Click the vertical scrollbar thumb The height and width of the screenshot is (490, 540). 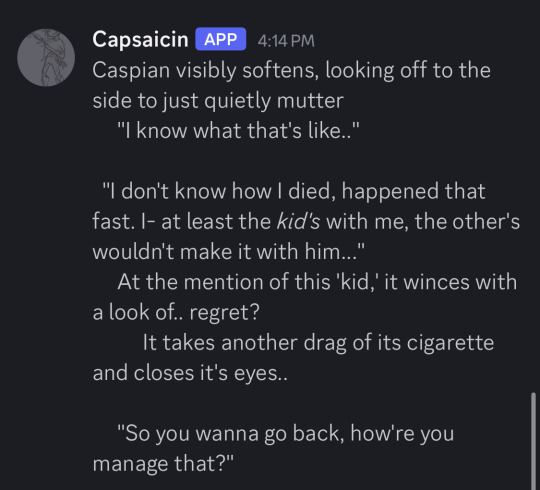pos(533,441)
